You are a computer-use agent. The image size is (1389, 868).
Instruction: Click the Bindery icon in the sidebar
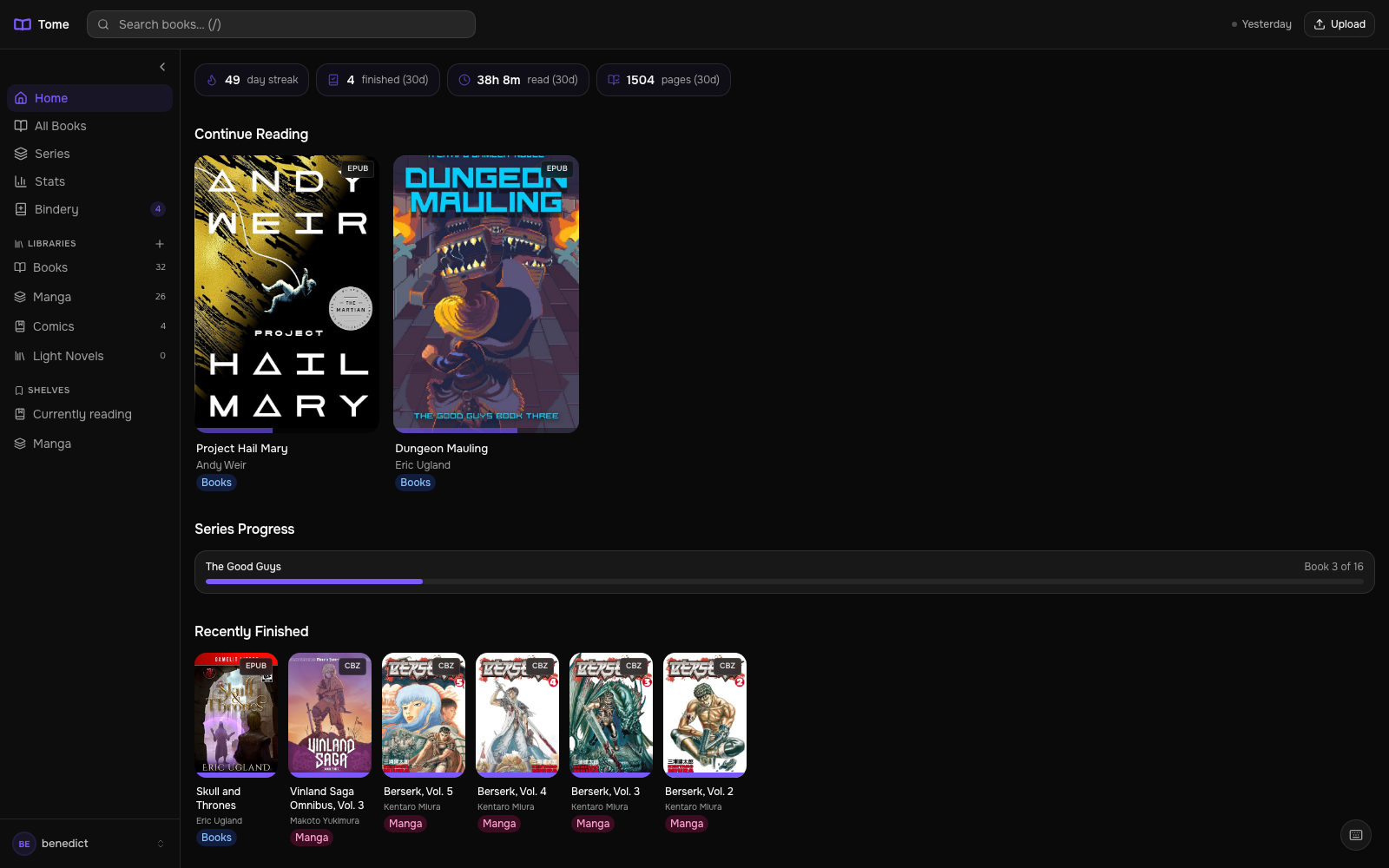point(21,209)
